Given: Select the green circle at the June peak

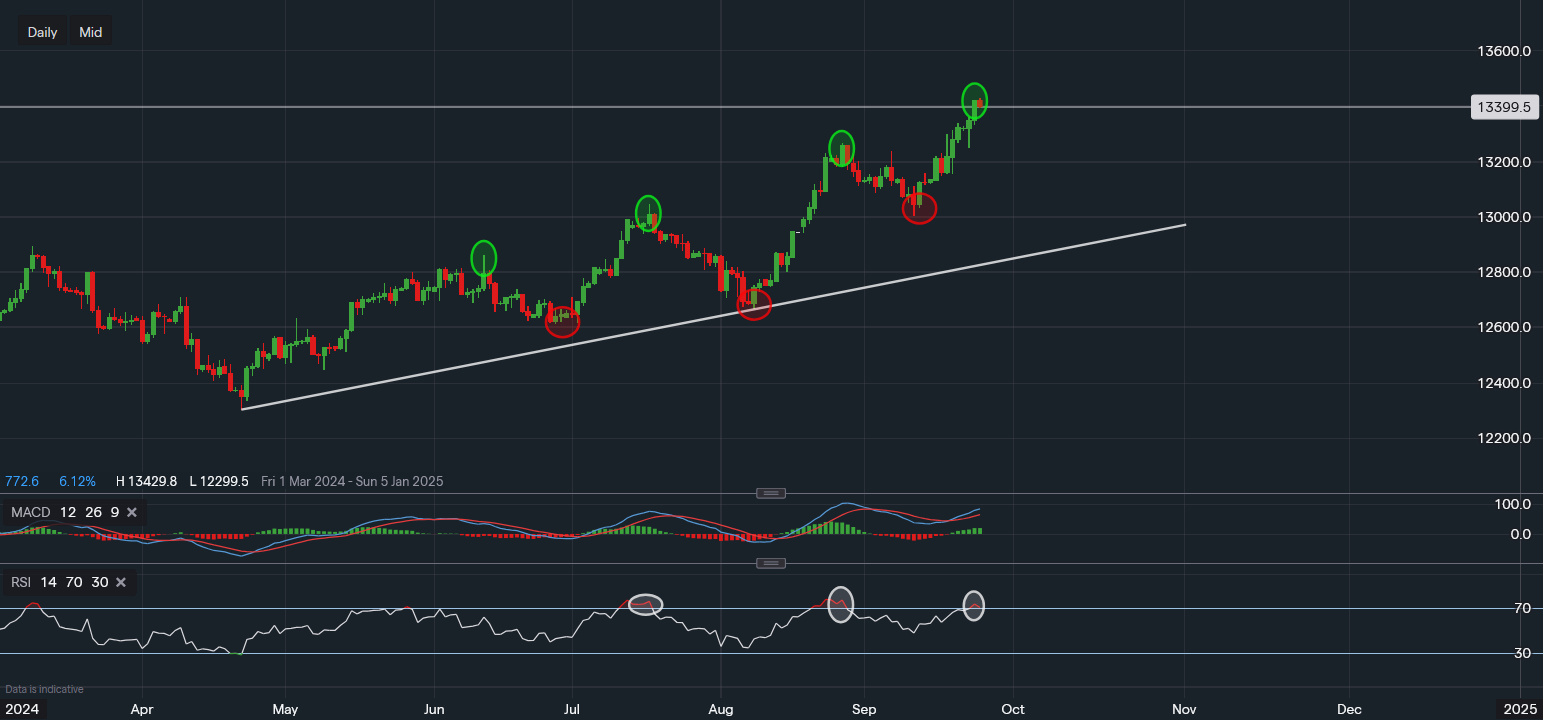Looking at the screenshot, I should pyautogui.click(x=484, y=257).
